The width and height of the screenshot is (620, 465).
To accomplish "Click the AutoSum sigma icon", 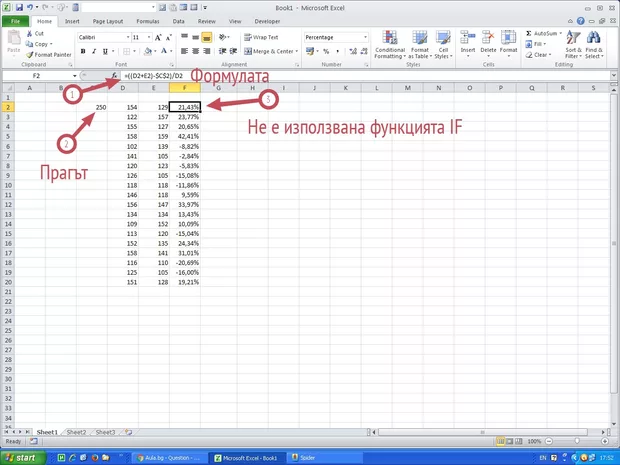I will (x=529, y=33).
